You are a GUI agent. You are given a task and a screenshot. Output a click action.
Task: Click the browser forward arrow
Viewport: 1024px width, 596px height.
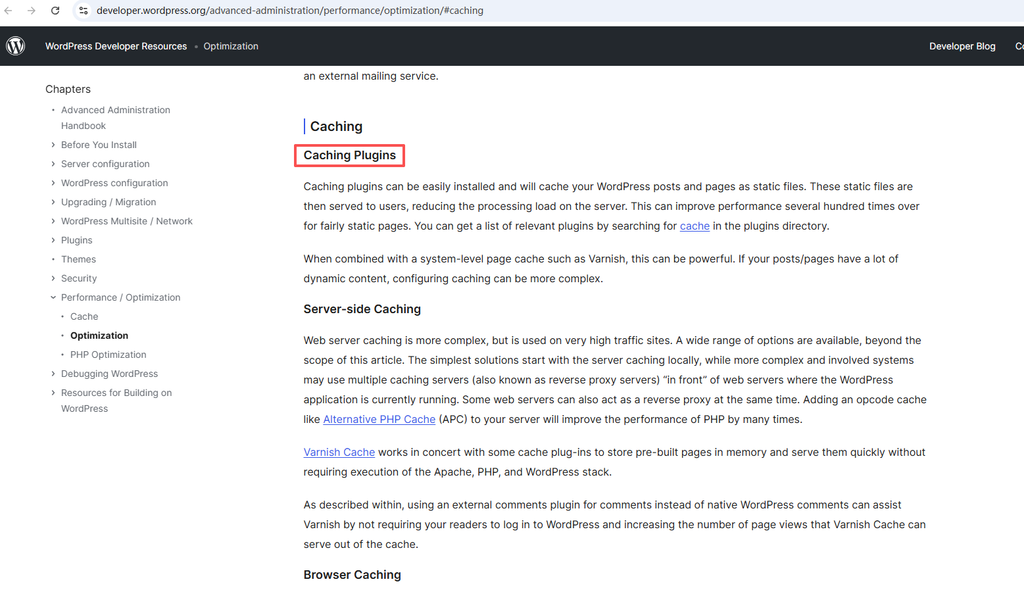pyautogui.click(x=31, y=10)
